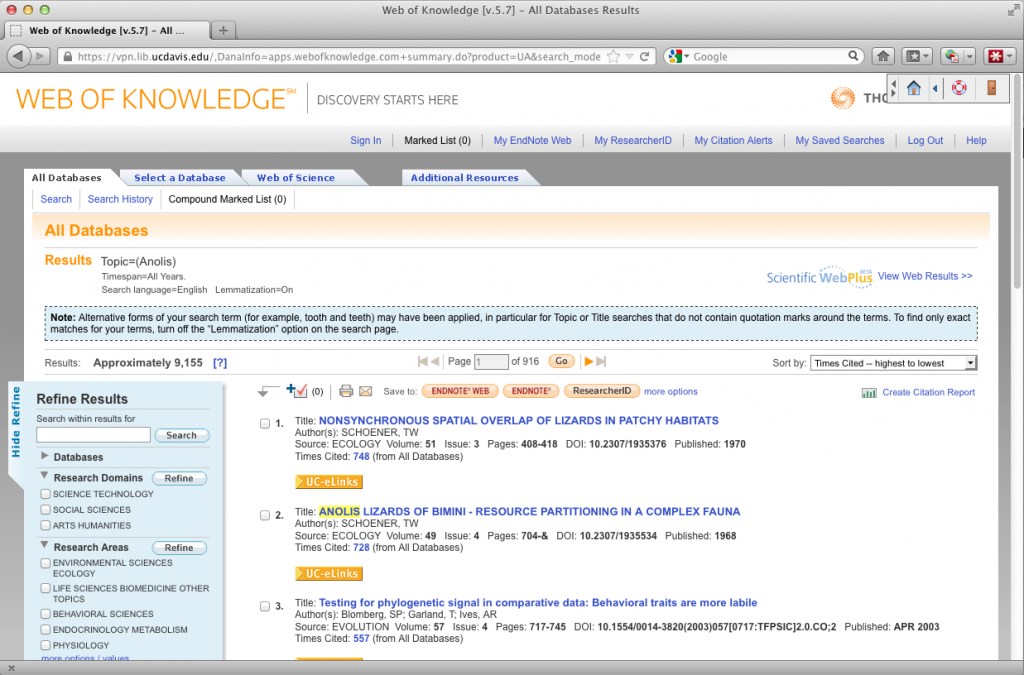This screenshot has height=675, width=1024.
Task: Click the browser forward arrow button
Action: tap(40, 56)
